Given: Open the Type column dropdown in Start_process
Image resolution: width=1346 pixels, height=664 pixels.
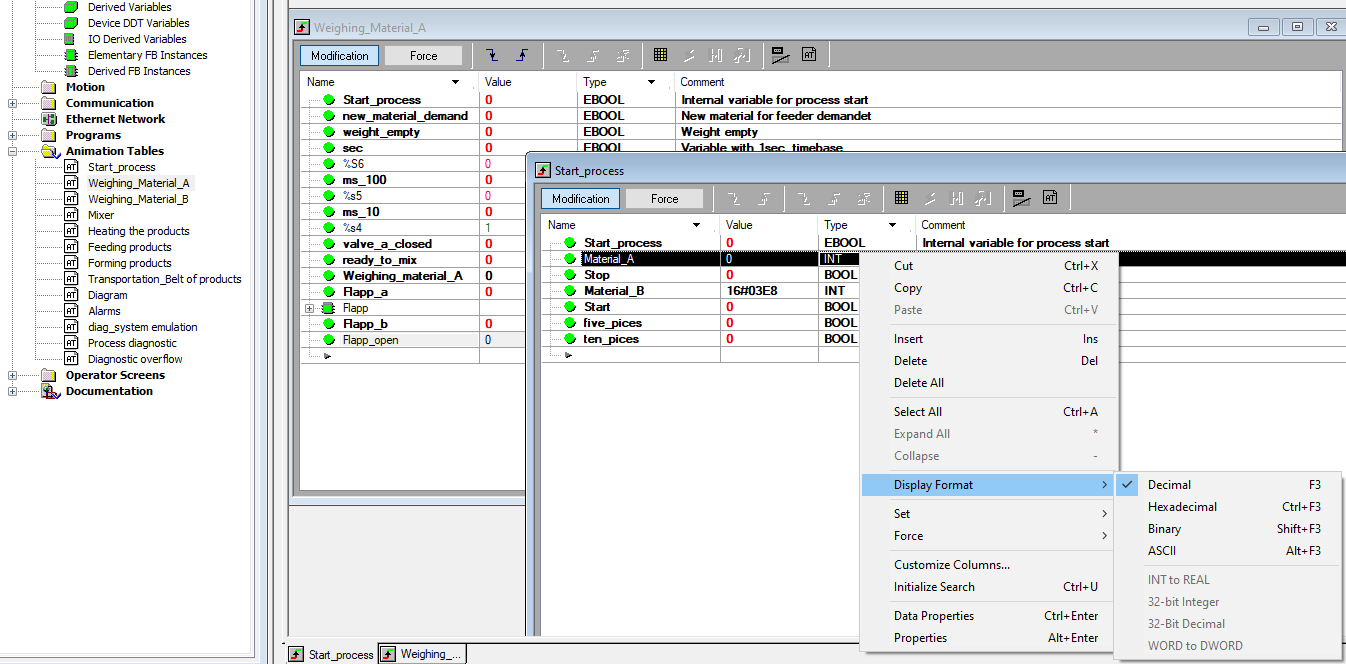Looking at the screenshot, I should 892,225.
